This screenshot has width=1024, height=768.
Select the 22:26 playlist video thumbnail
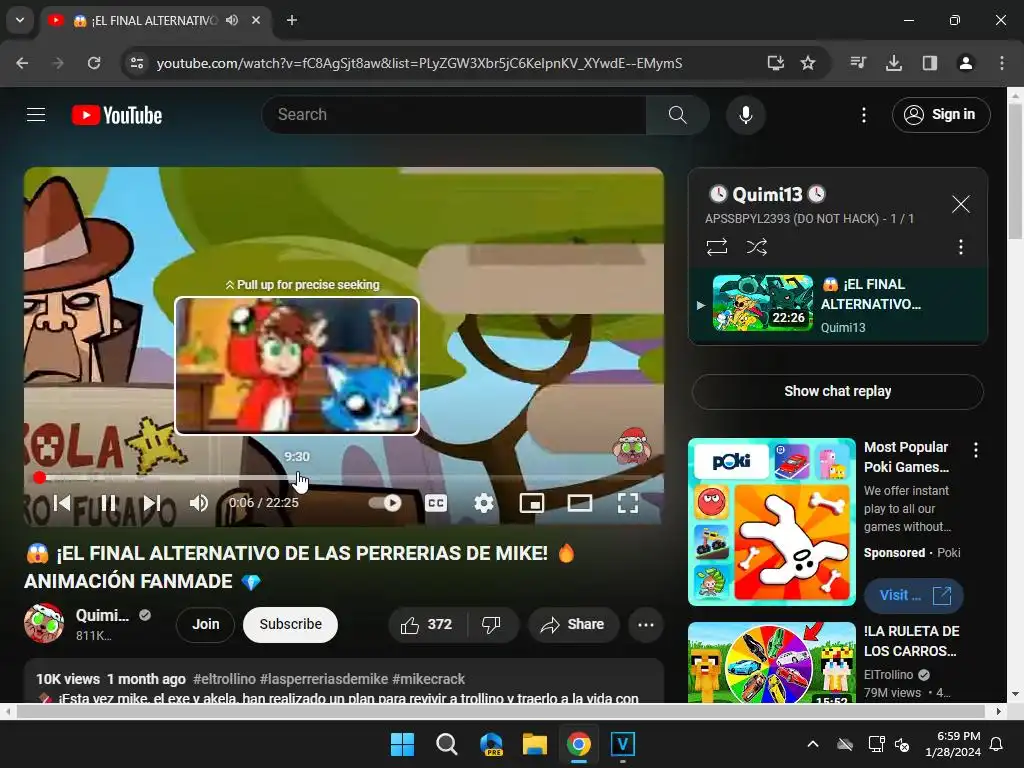[763, 303]
